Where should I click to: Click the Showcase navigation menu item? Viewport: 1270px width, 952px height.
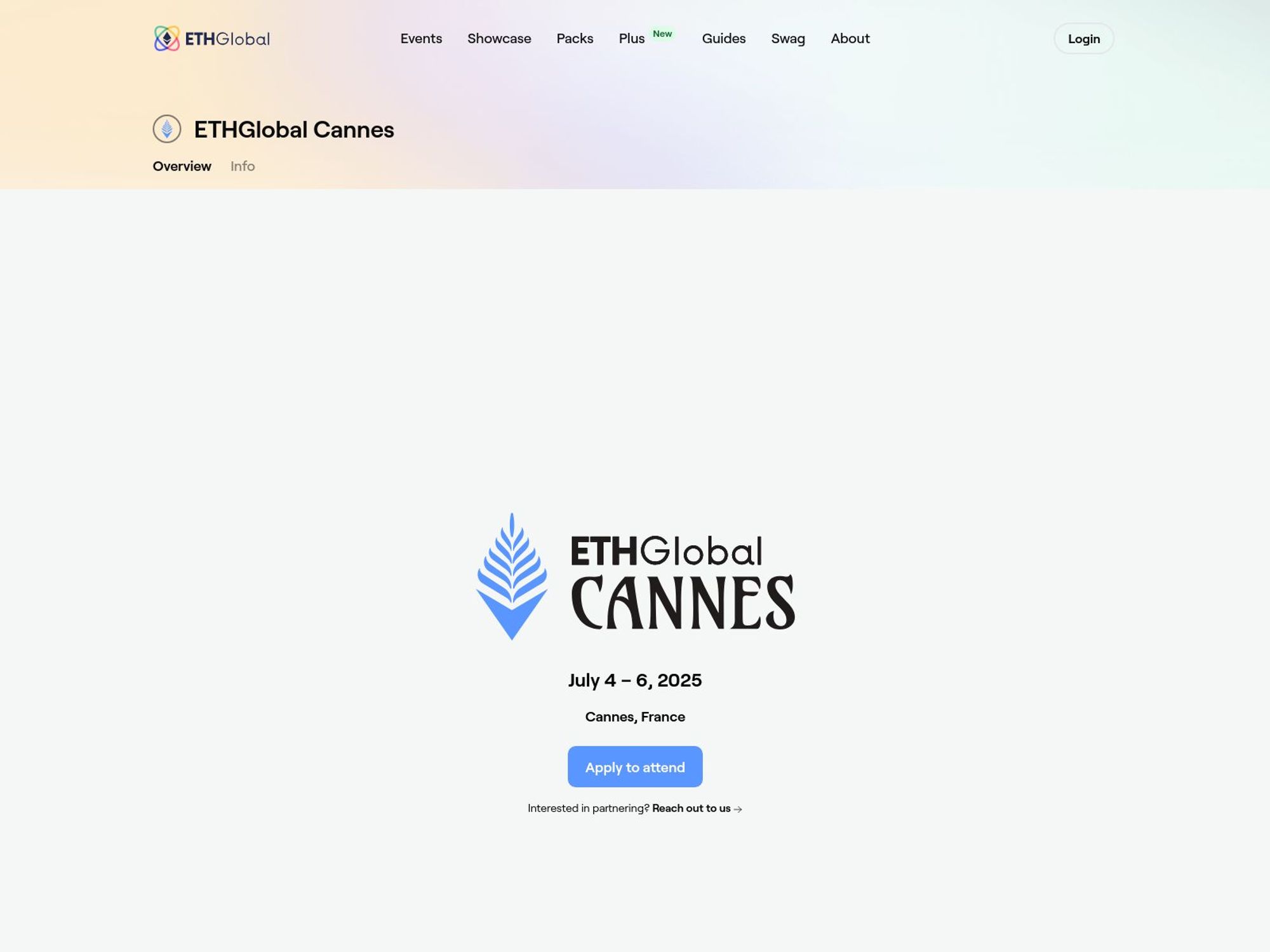[x=499, y=38]
